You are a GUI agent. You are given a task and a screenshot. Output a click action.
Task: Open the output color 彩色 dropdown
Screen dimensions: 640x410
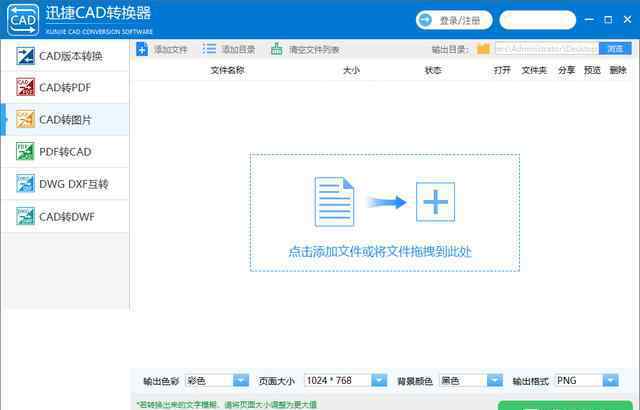pos(240,380)
